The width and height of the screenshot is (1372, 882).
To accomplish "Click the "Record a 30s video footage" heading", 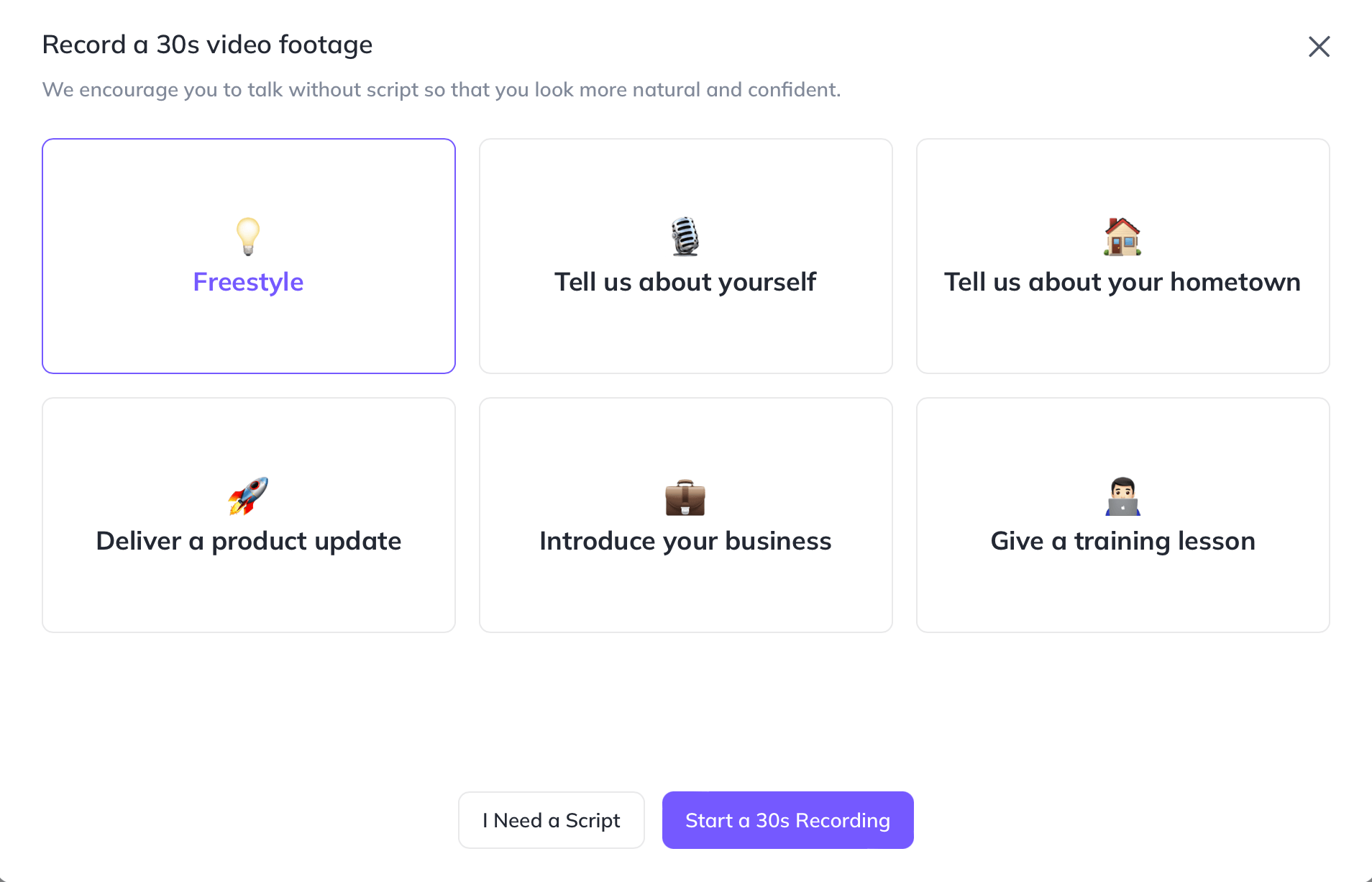I will 207,45.
